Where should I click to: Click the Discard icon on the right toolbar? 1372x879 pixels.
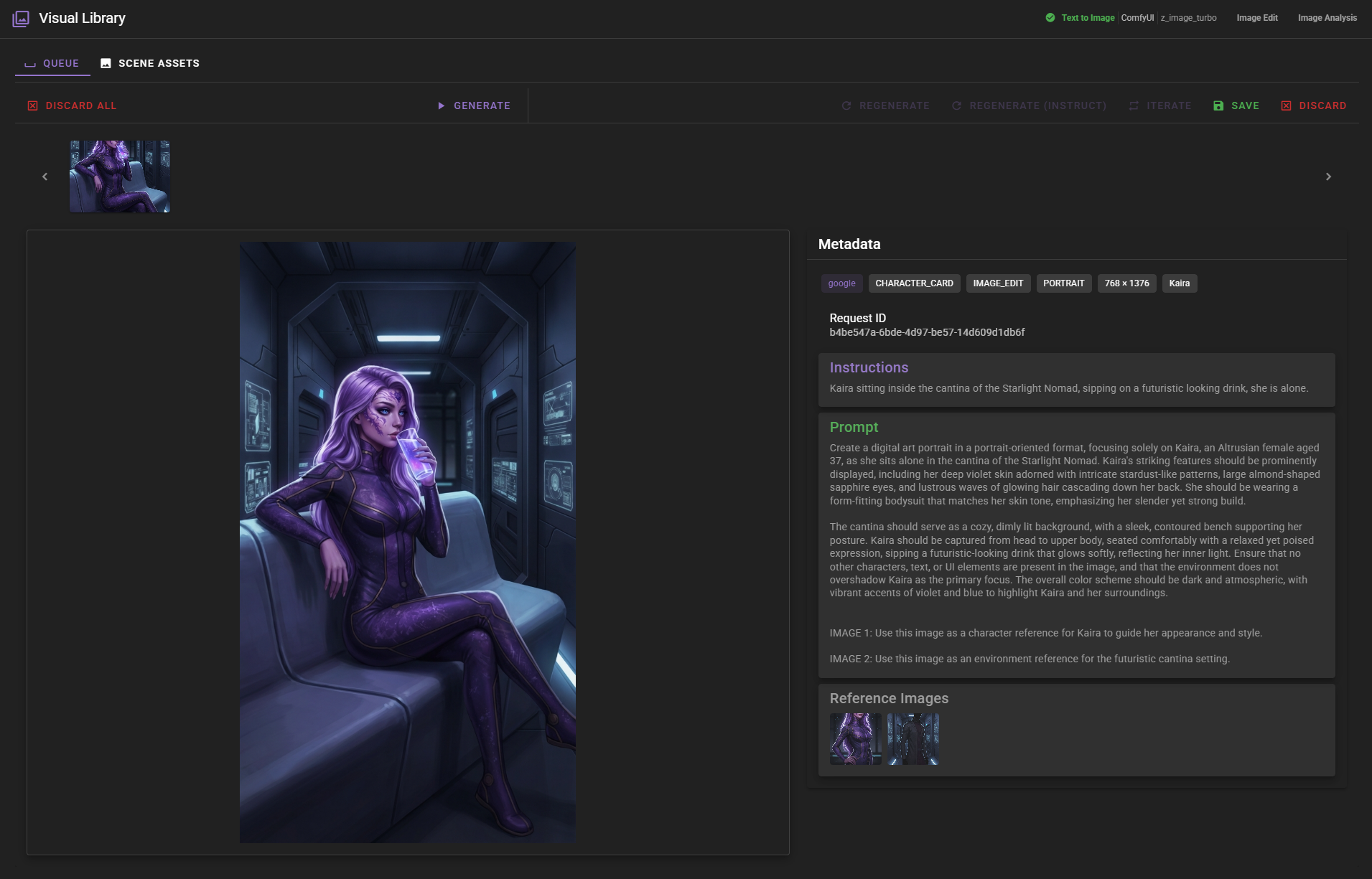point(1286,105)
